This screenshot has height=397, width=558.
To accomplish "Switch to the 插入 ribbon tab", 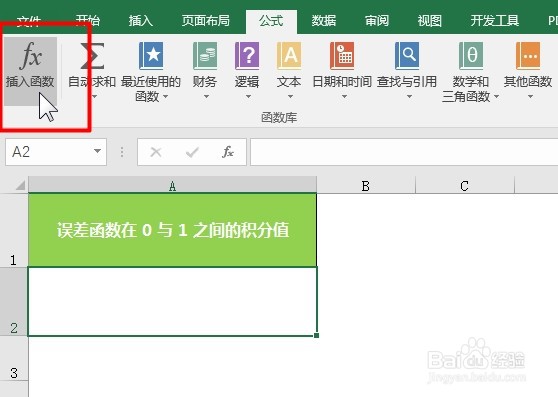I will click(x=141, y=21).
